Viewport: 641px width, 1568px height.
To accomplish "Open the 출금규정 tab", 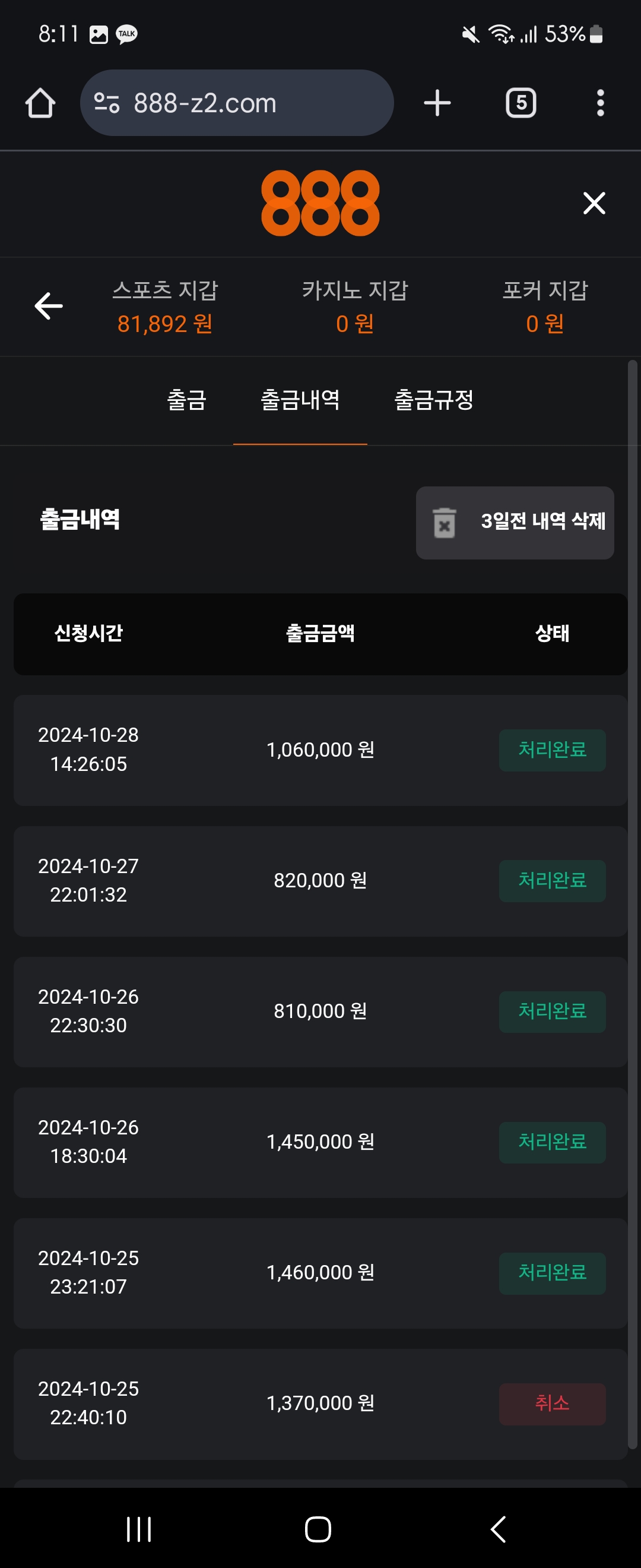I will pos(434,400).
